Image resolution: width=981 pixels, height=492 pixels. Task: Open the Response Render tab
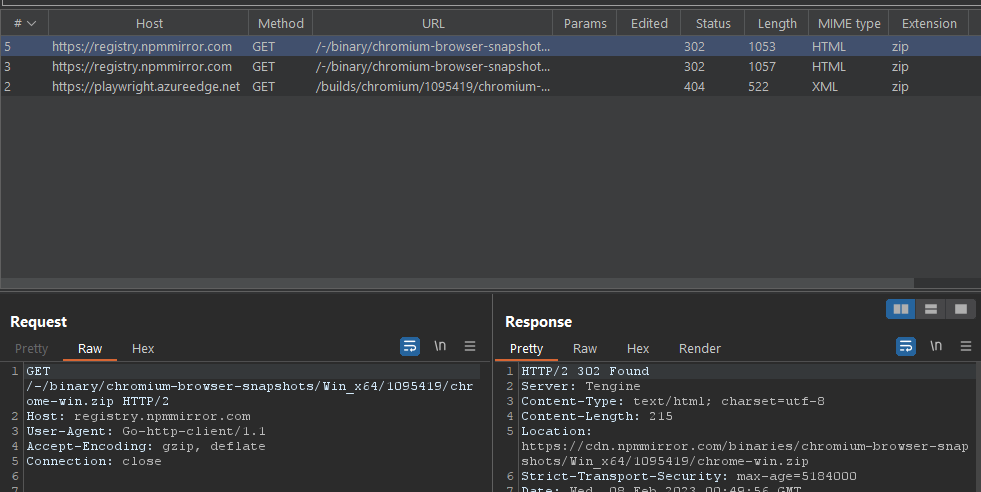tap(699, 349)
